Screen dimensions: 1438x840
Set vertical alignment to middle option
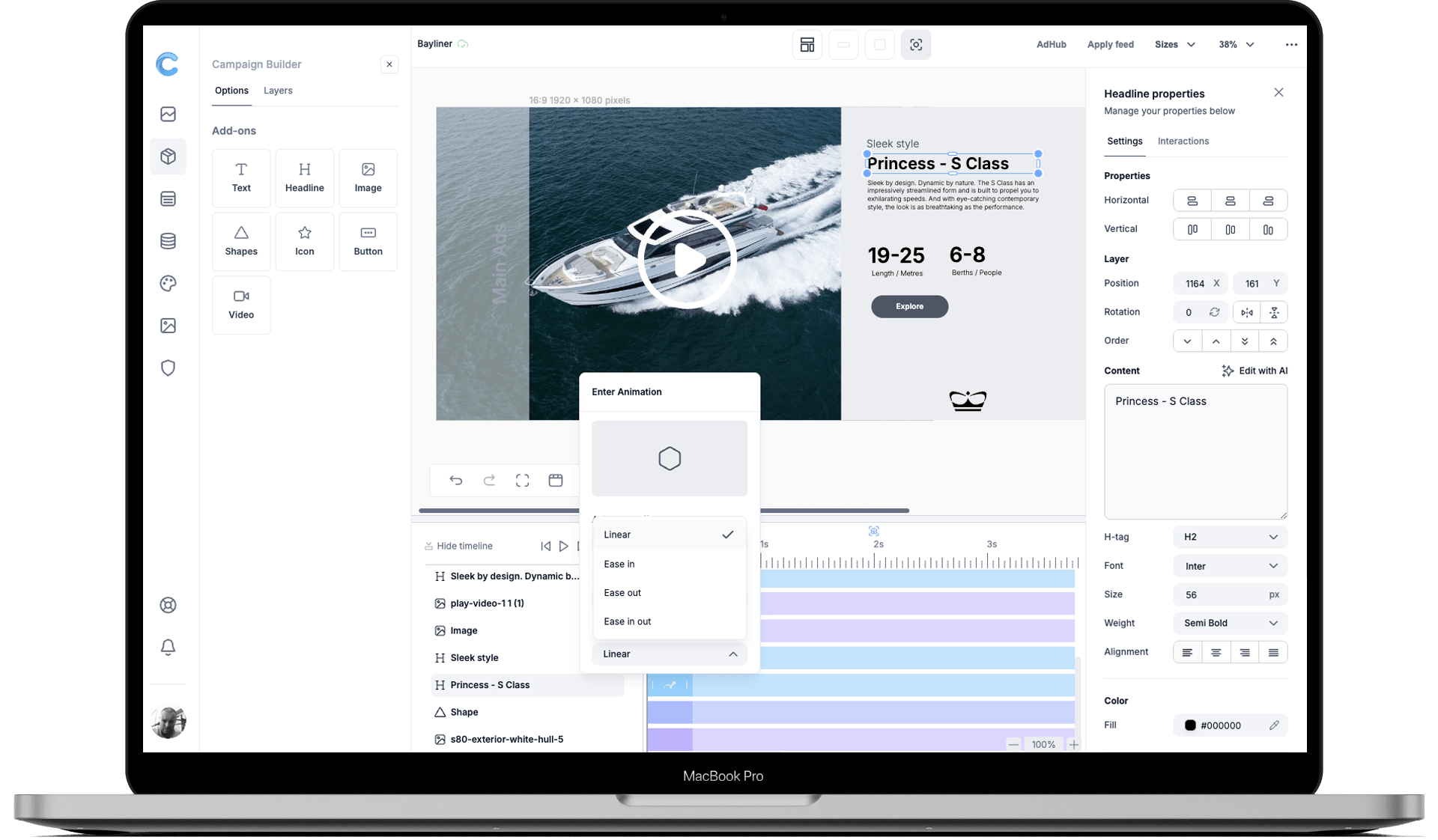tap(1231, 230)
